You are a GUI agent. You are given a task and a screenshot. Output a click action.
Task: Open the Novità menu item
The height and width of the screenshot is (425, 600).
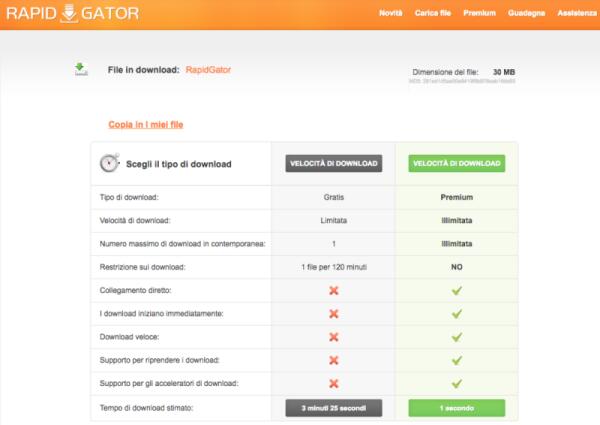point(392,13)
